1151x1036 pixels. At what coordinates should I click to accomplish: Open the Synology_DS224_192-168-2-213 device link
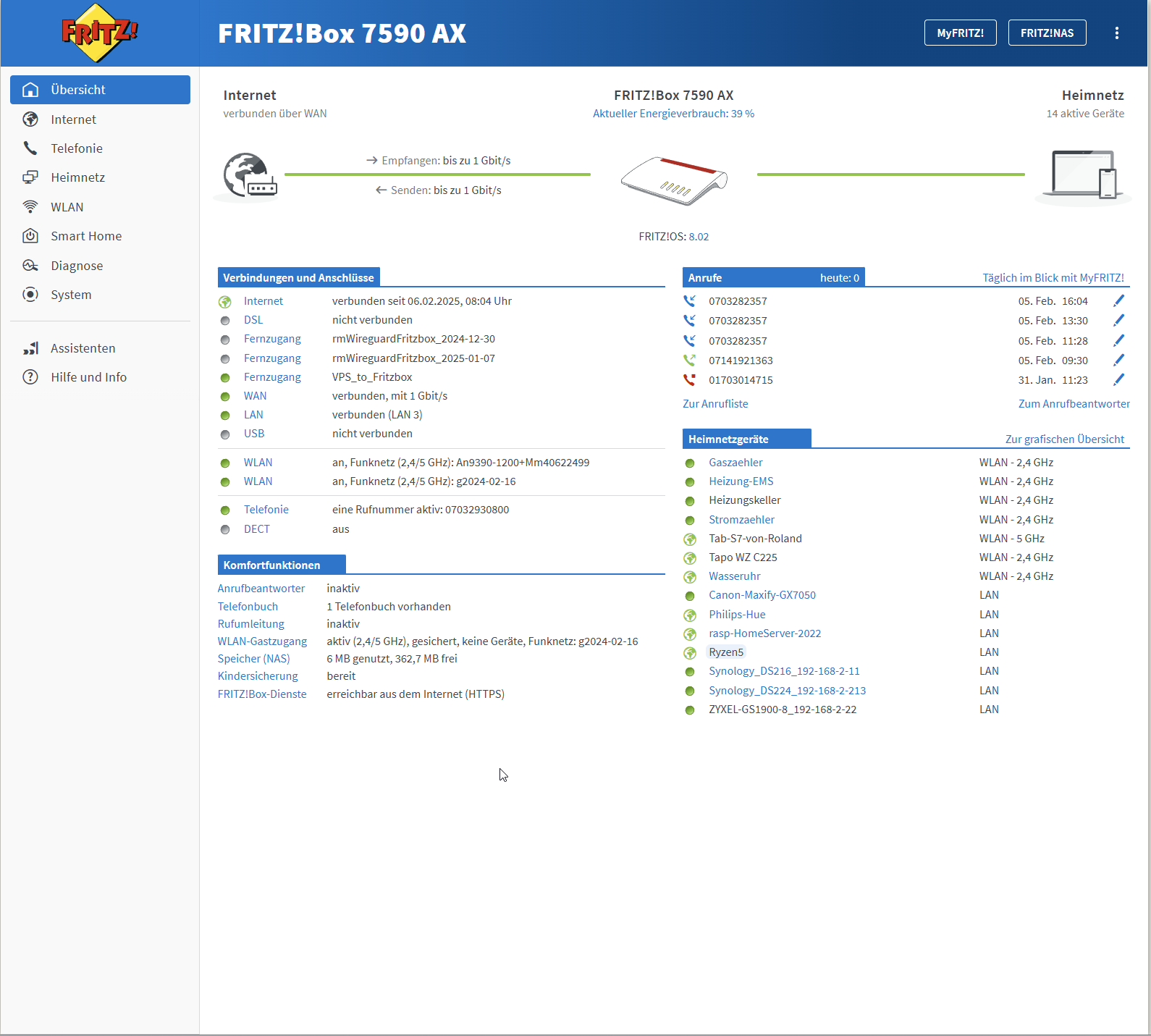click(788, 691)
